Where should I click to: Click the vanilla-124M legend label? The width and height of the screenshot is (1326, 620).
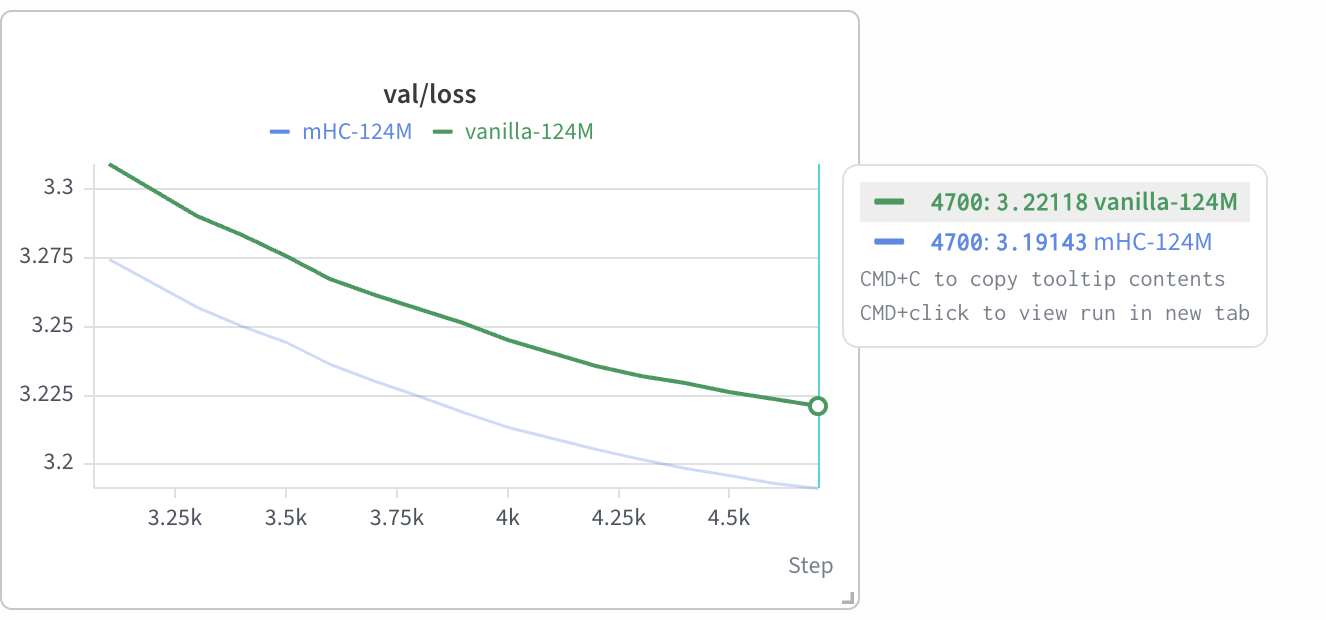tap(529, 131)
